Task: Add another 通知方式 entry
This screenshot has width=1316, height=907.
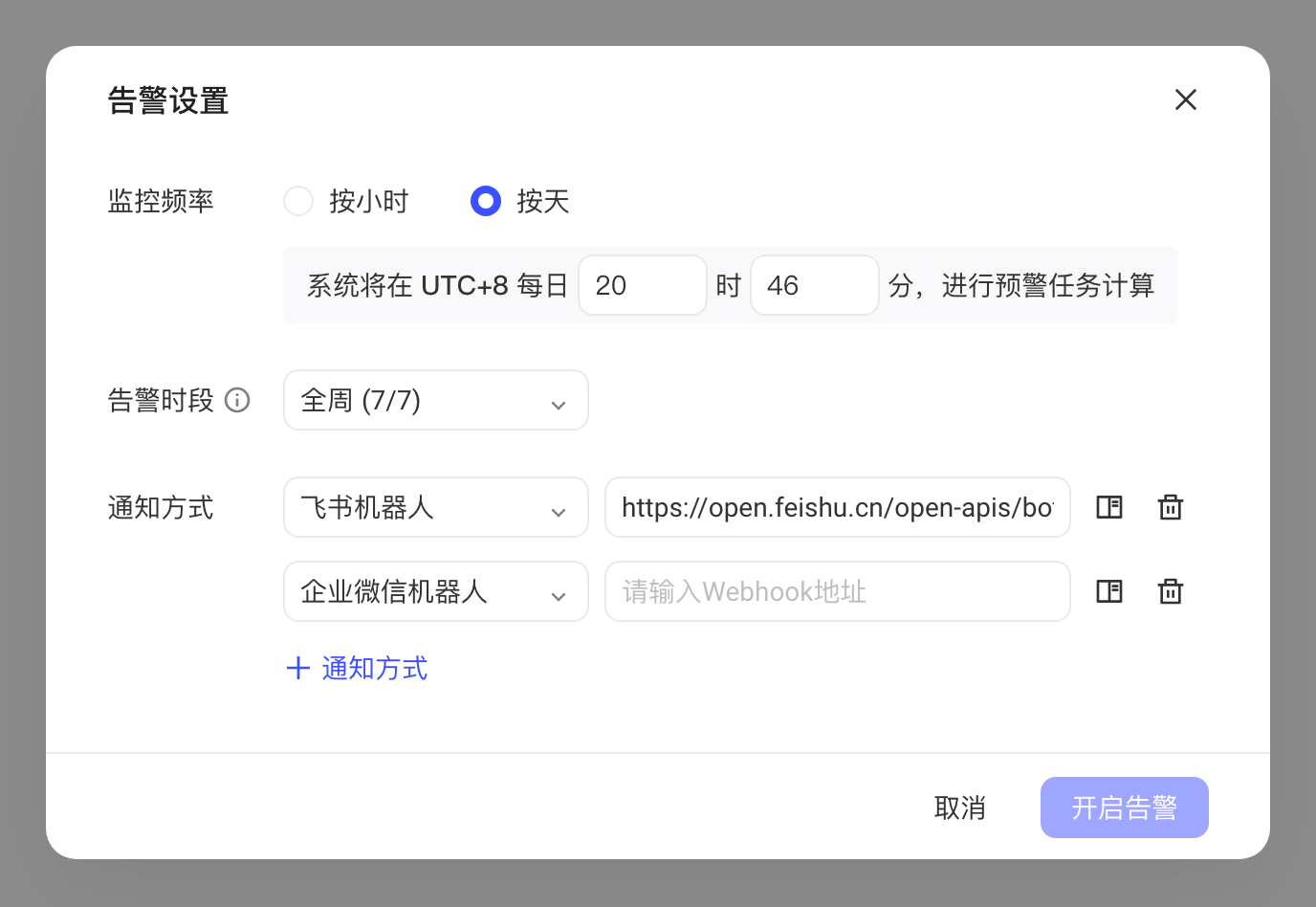Action: pyautogui.click(x=358, y=668)
